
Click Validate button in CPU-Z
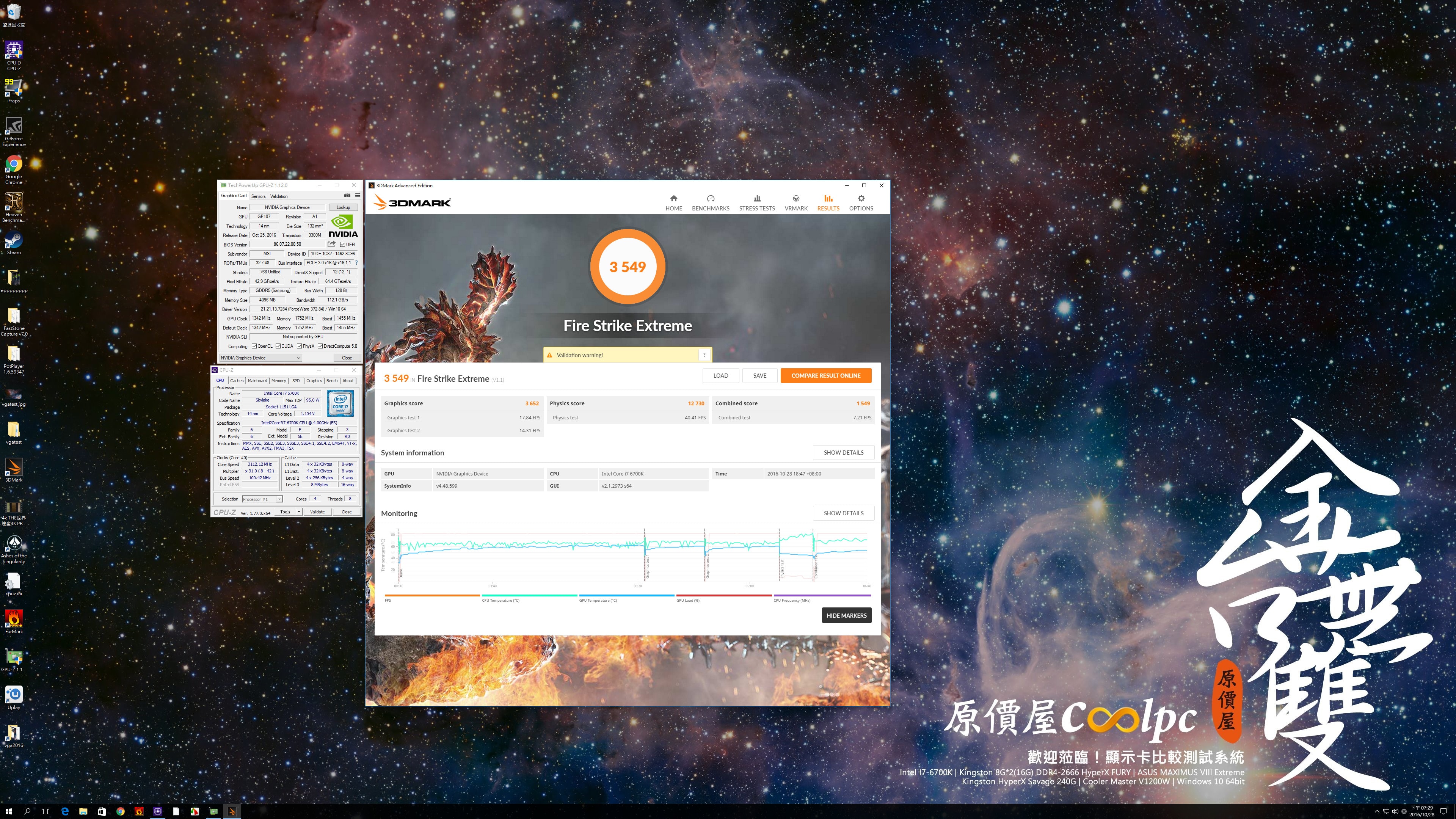tap(318, 511)
